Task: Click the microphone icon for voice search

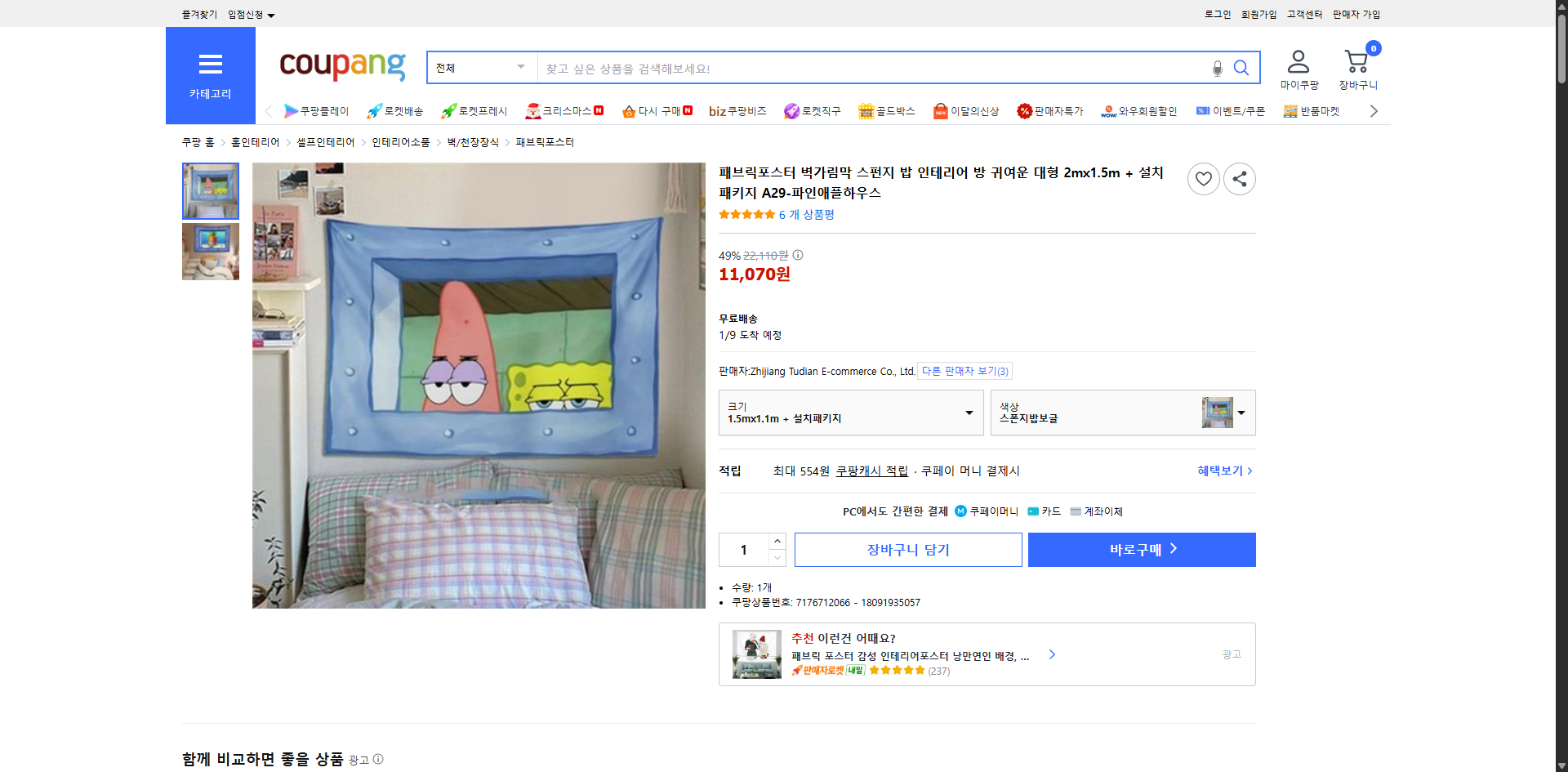Action: (x=1217, y=68)
